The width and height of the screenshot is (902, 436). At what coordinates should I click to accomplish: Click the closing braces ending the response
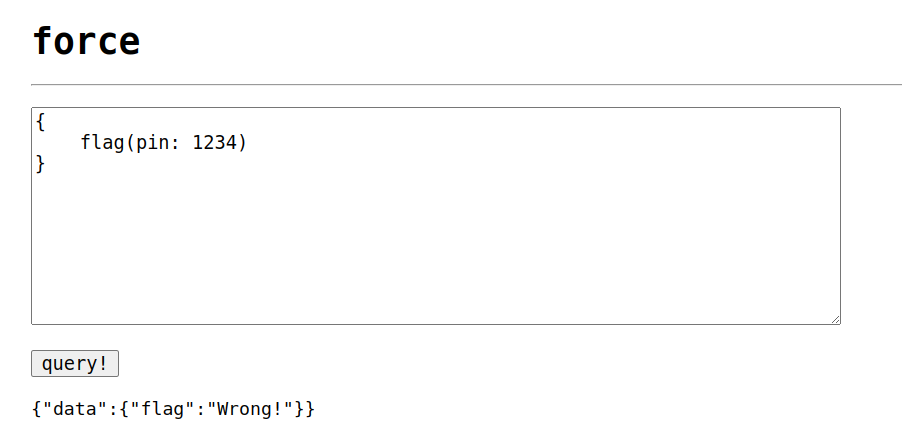click(305, 408)
